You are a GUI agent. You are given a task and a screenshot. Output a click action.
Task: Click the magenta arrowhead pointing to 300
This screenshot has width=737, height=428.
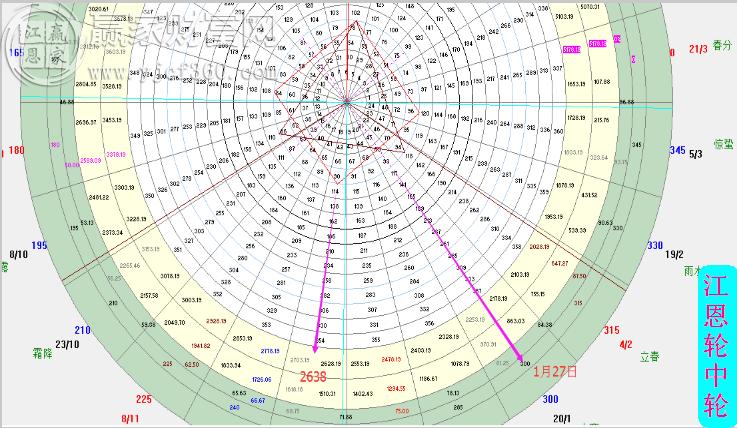[520, 360]
